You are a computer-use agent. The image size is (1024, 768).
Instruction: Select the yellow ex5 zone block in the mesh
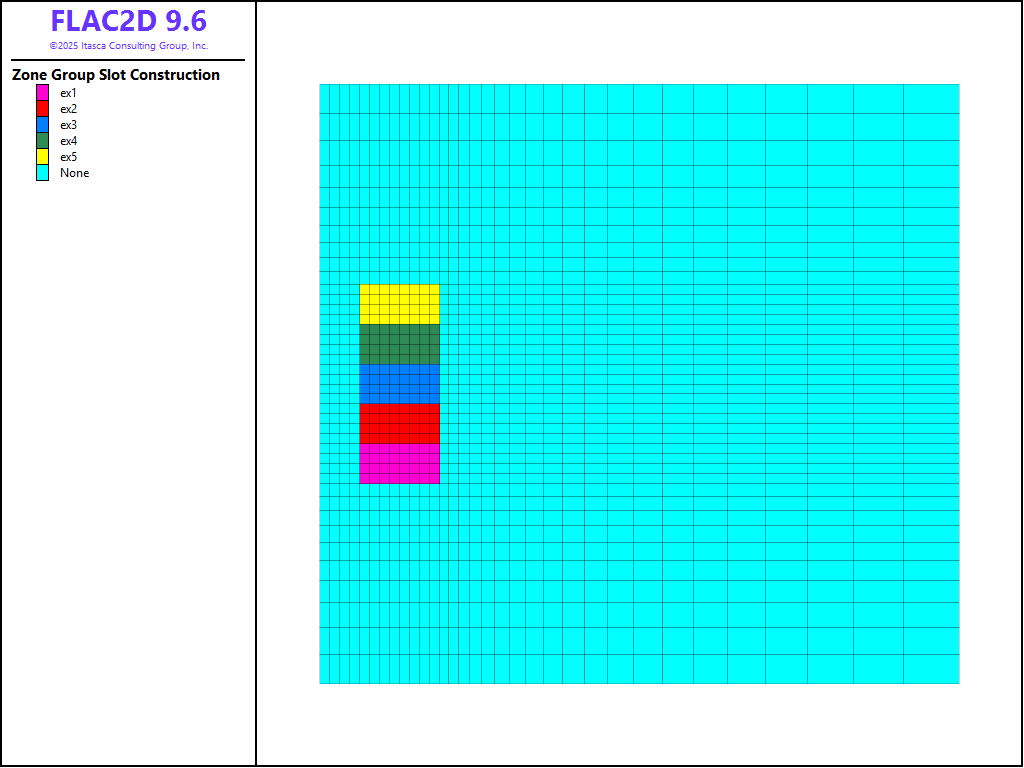pos(399,304)
